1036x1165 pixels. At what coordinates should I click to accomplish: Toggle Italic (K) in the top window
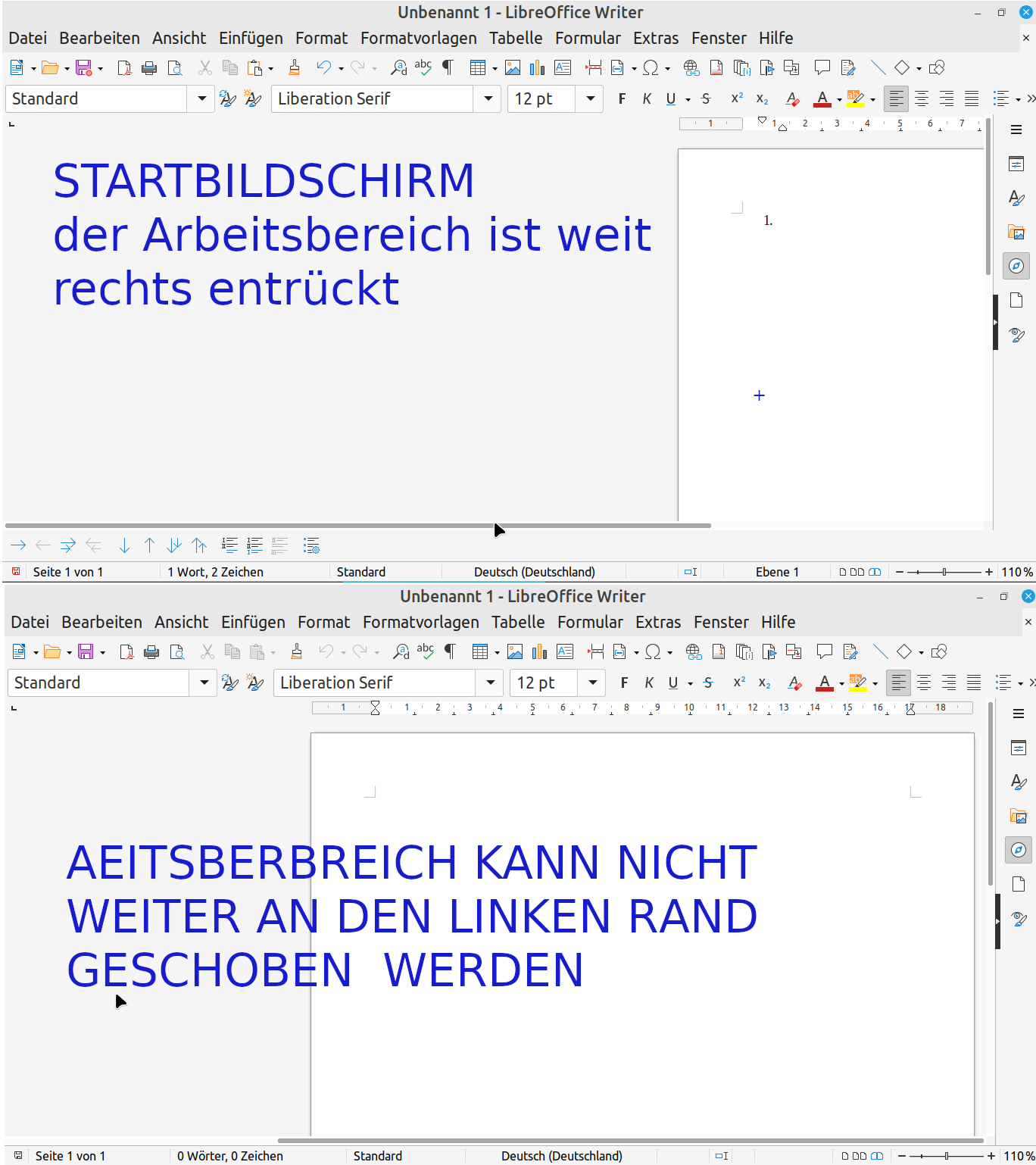click(647, 99)
